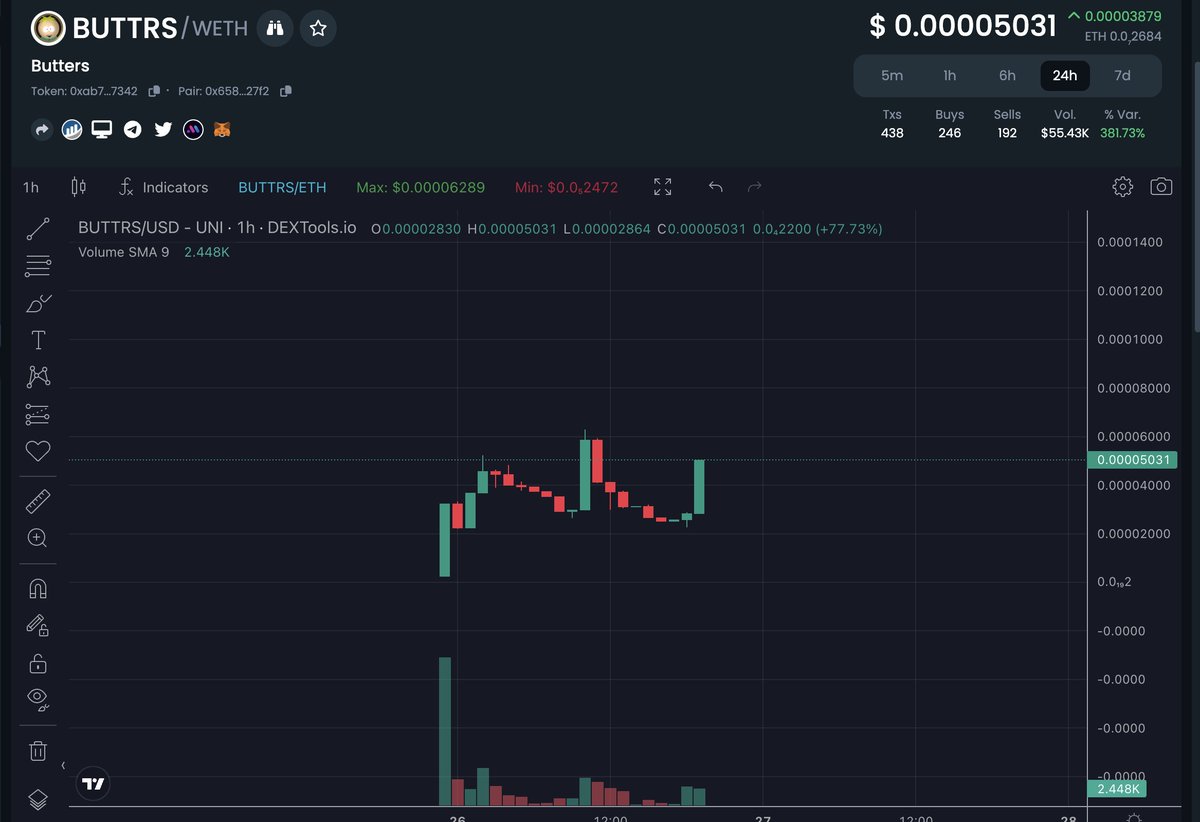1200x822 pixels.
Task: Click the 2.448K volume tag on axis
Action: pyautogui.click(x=1117, y=789)
